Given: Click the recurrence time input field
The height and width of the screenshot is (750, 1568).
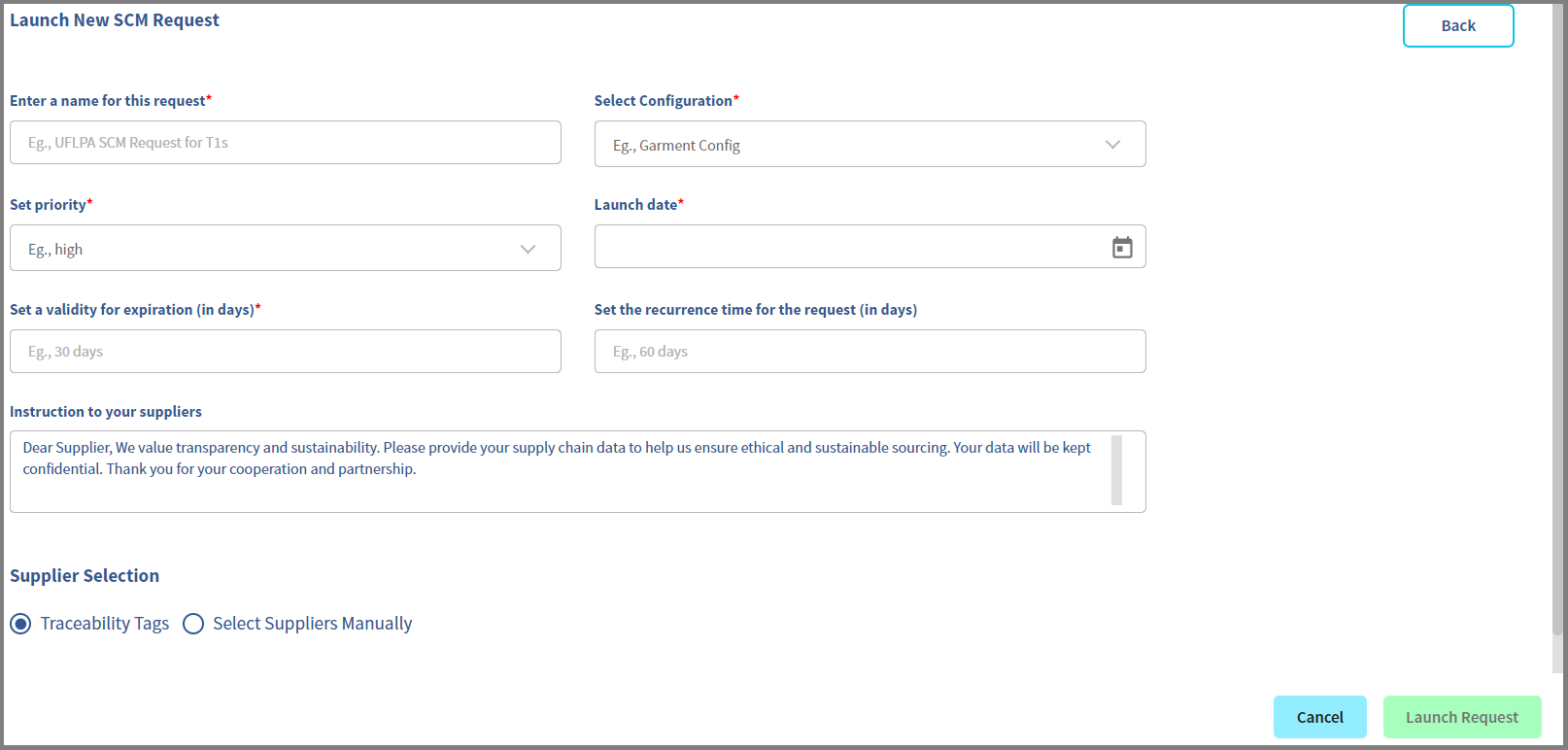Looking at the screenshot, I should [x=869, y=351].
